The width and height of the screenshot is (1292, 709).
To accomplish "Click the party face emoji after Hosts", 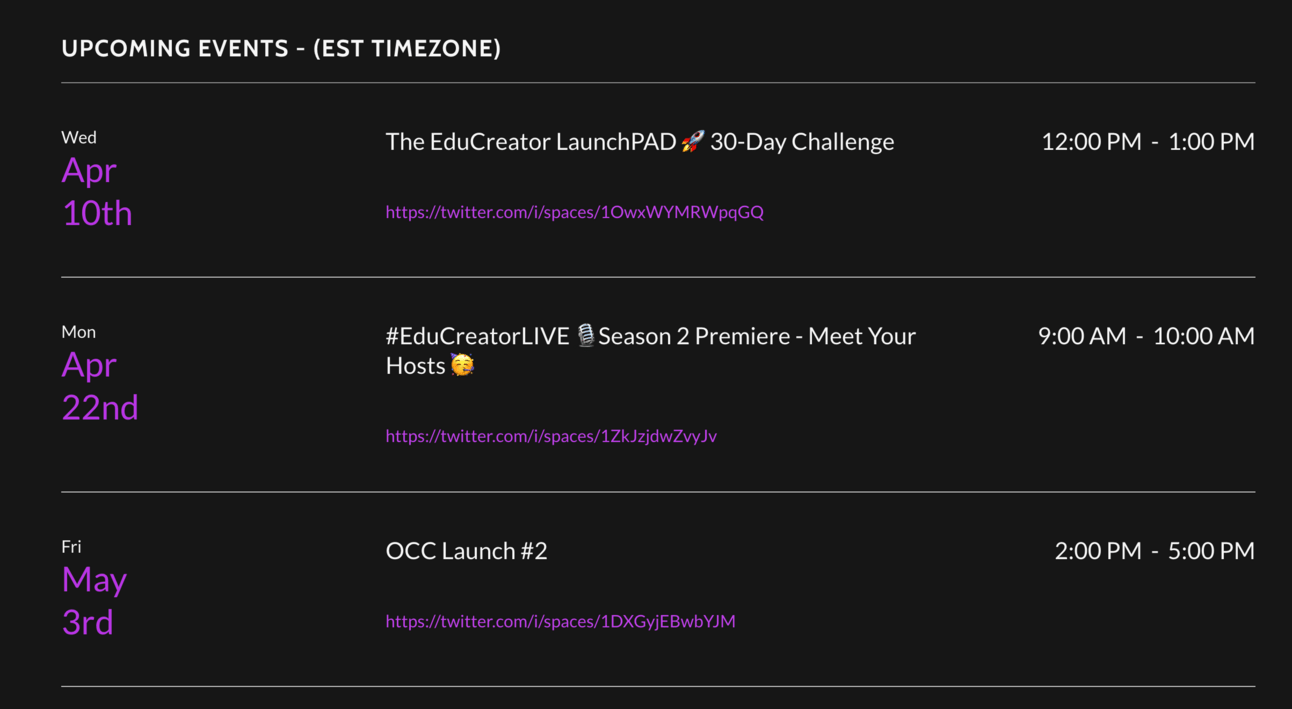I will [x=462, y=365].
